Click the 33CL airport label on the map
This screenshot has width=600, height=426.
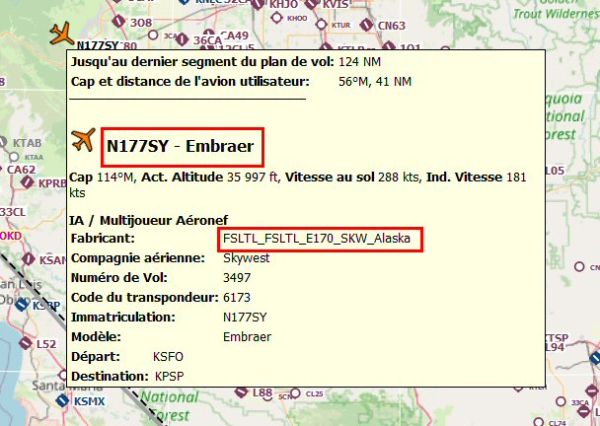[x=13, y=212]
